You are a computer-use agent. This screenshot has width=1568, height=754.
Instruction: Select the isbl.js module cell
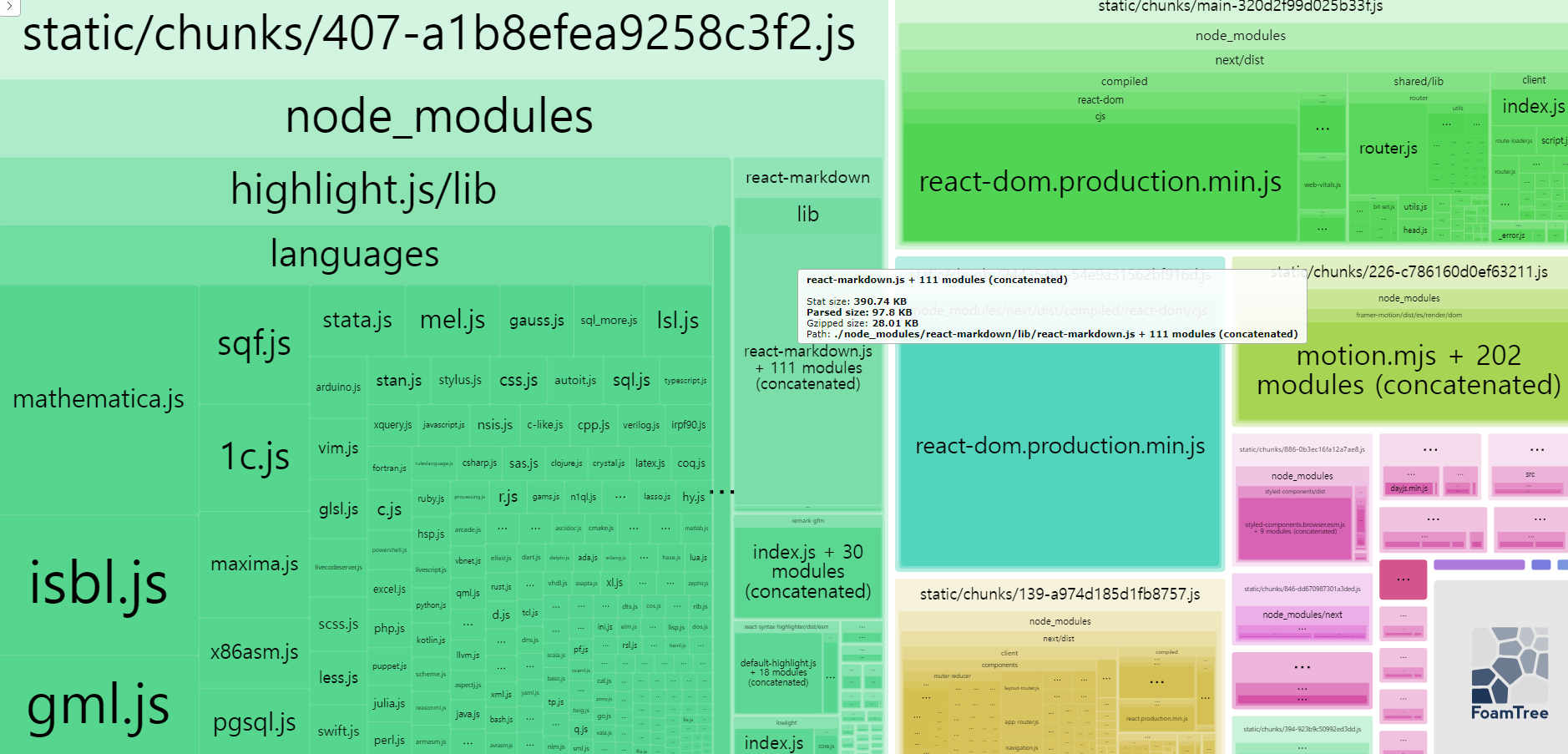pos(99,583)
